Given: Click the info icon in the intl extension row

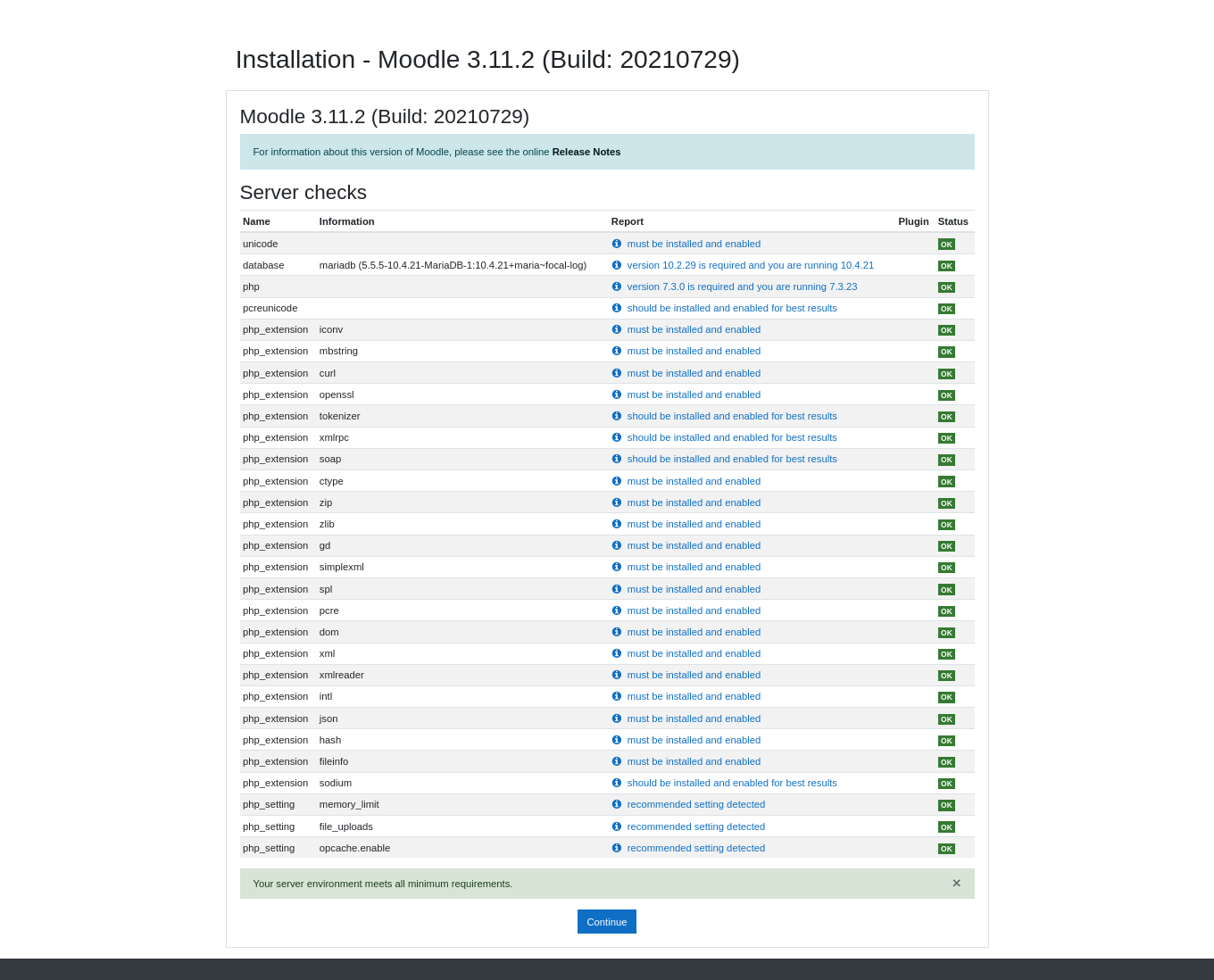Looking at the screenshot, I should (x=616, y=696).
